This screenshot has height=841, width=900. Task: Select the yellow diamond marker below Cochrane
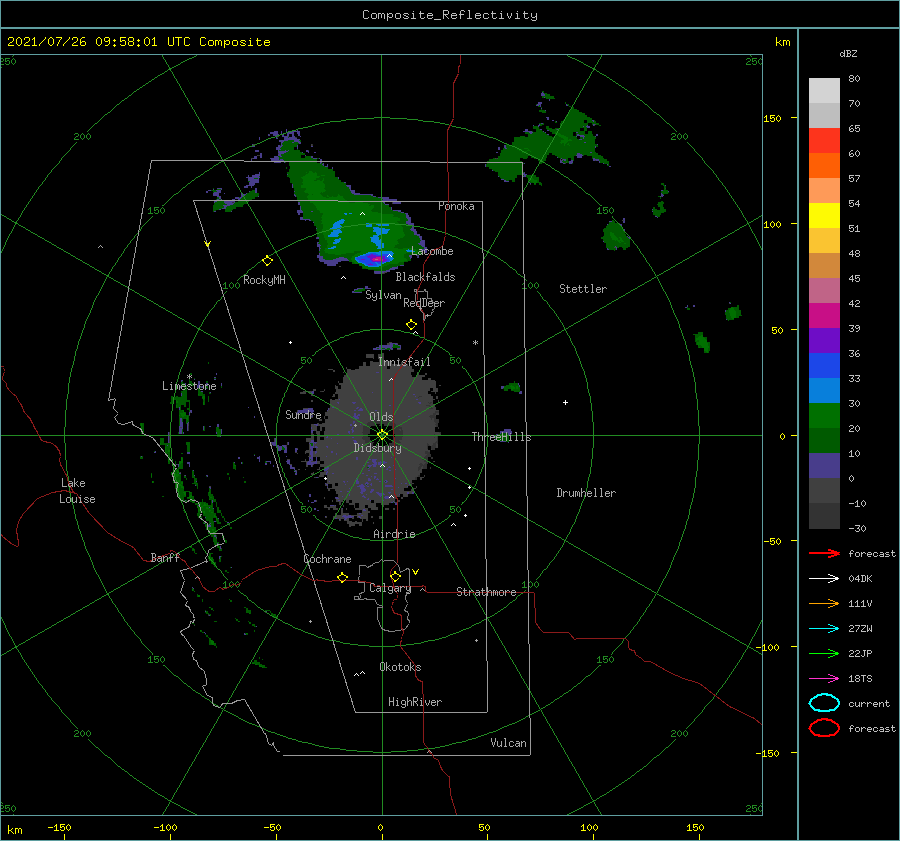click(x=342, y=577)
